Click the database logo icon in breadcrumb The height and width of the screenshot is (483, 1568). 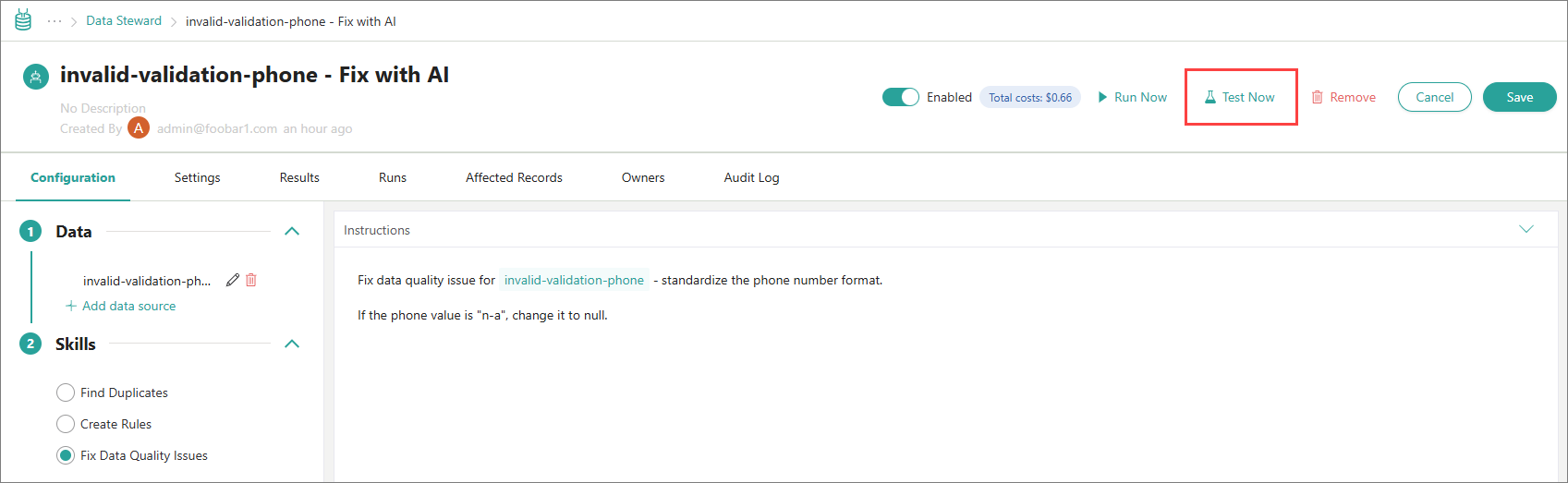23,20
